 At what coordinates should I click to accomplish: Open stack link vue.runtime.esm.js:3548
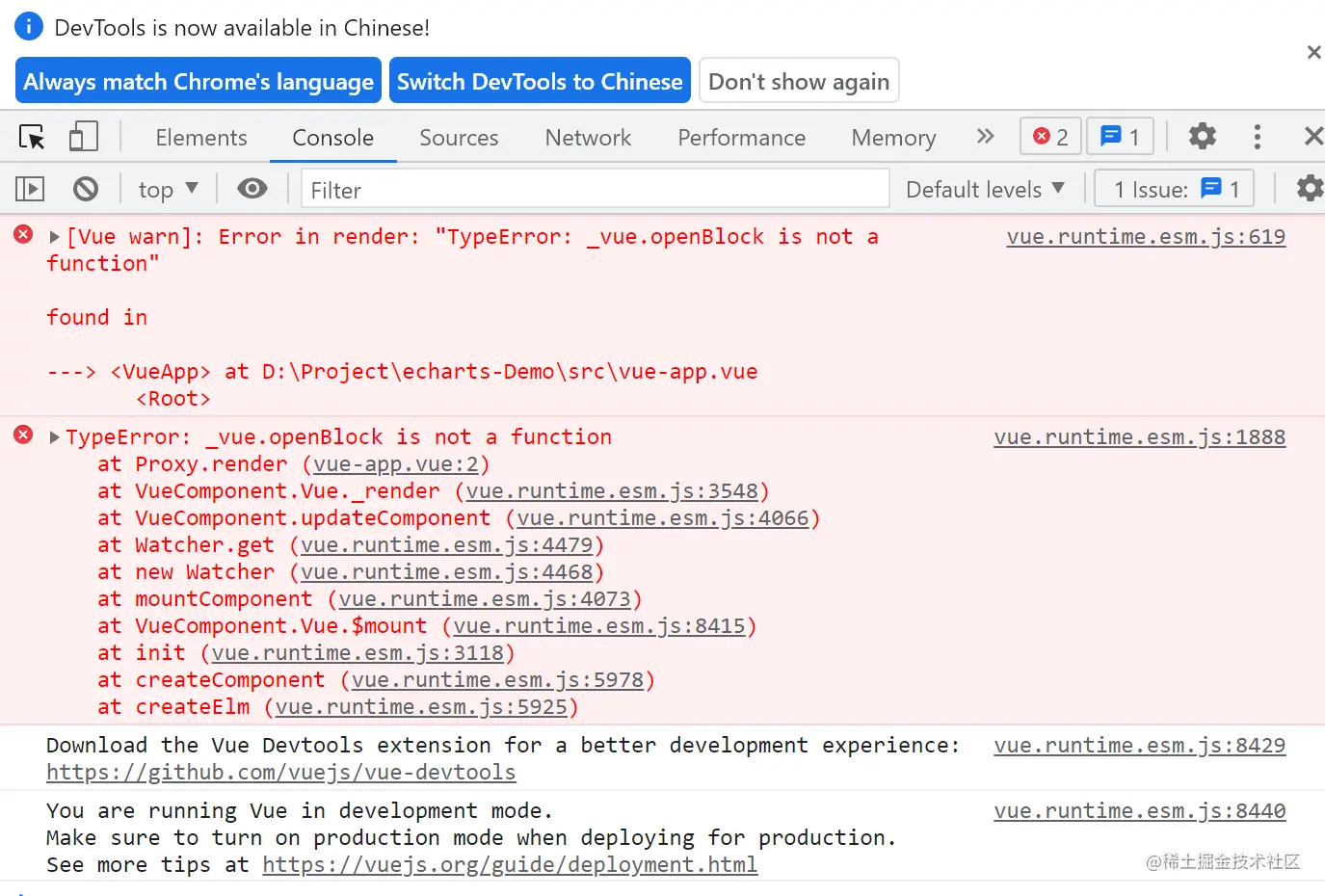coord(612,491)
